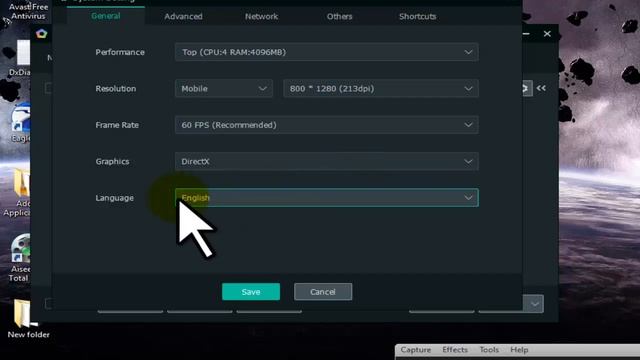The width and height of the screenshot is (640, 360).
Task: Close the emulator window behind the dialog
Action: point(547,34)
